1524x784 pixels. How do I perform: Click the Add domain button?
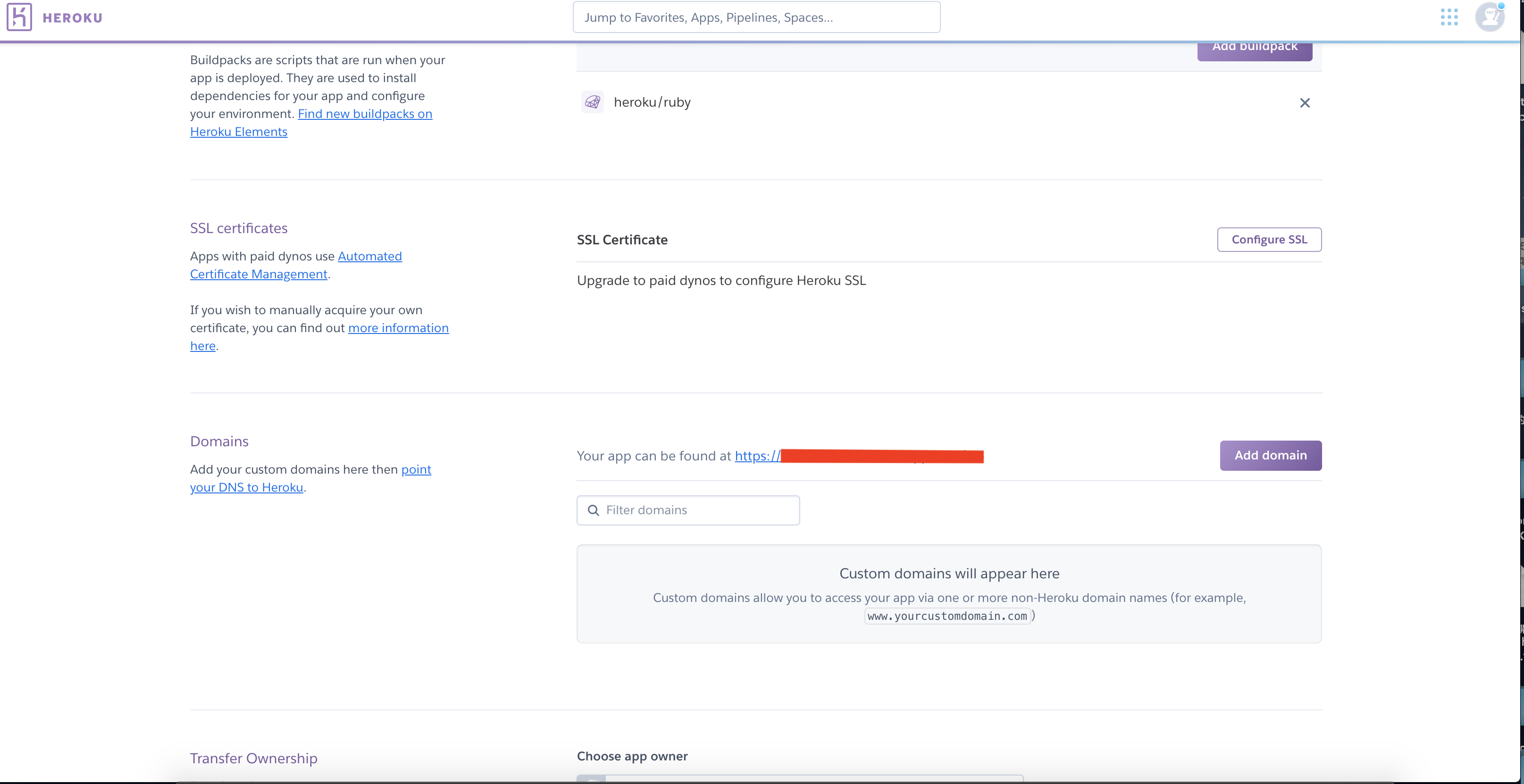point(1270,456)
